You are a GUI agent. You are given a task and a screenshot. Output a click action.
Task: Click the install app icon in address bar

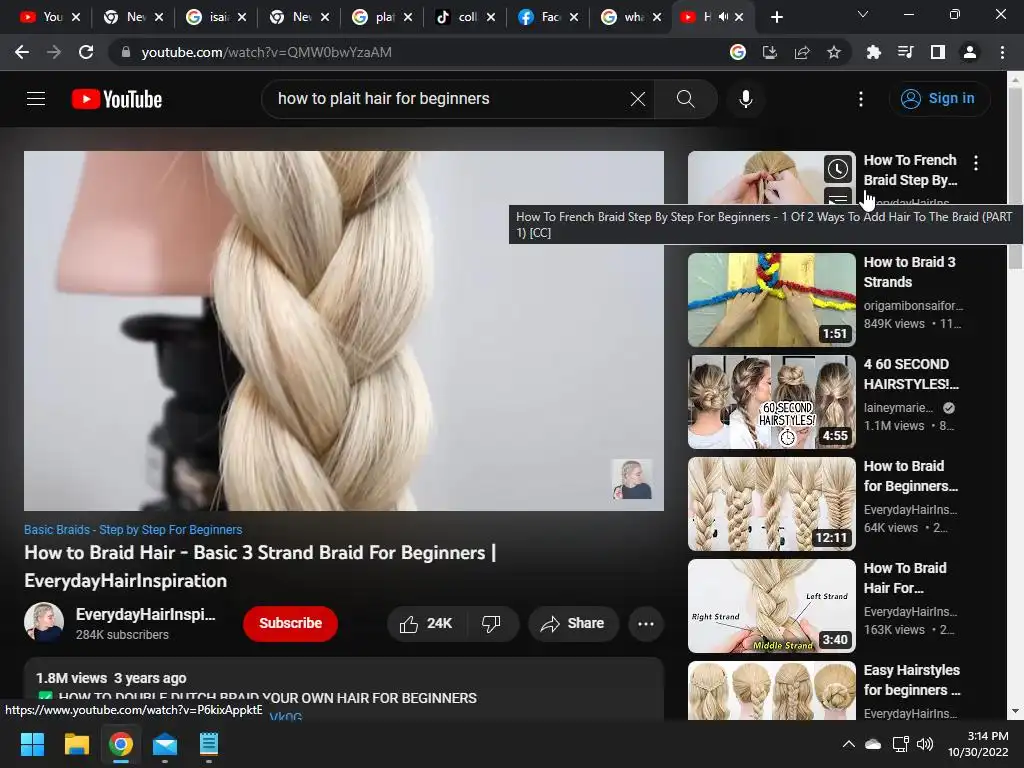[769, 52]
